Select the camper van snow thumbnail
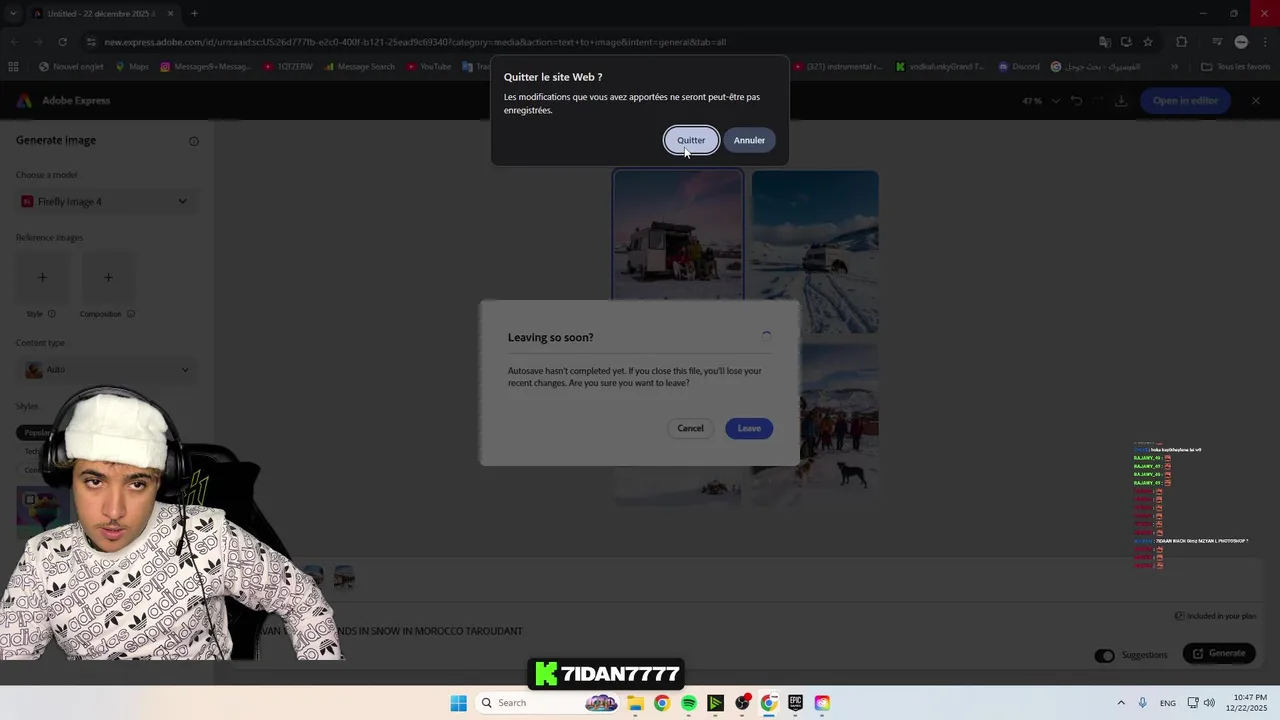1280x720 pixels. pyautogui.click(x=678, y=235)
